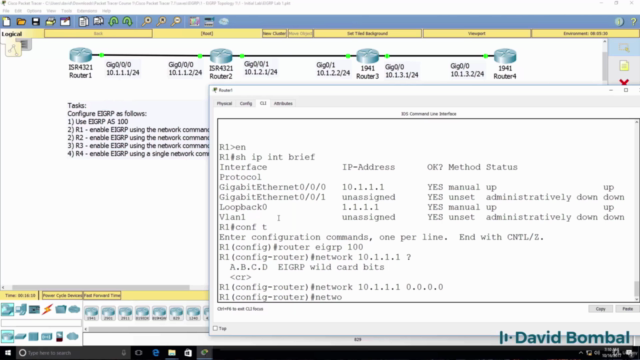The image size is (640, 360).
Task: Click the Zoom Reset magnifier icon
Action: (161, 22)
